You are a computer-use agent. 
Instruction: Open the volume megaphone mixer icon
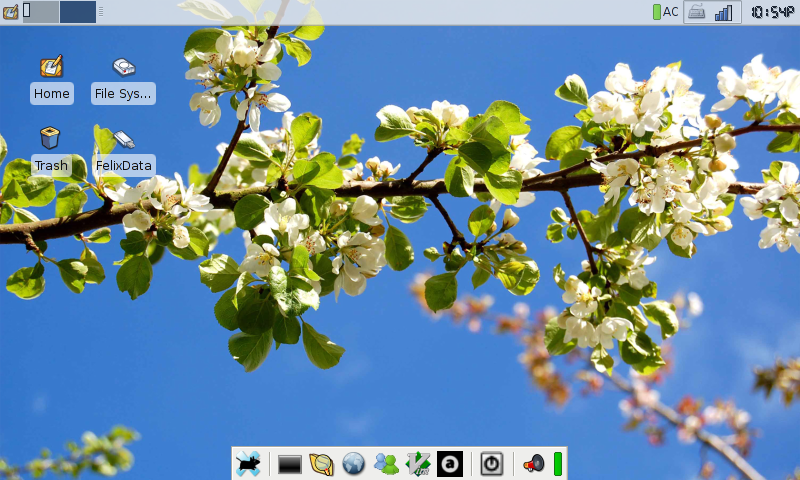534,464
